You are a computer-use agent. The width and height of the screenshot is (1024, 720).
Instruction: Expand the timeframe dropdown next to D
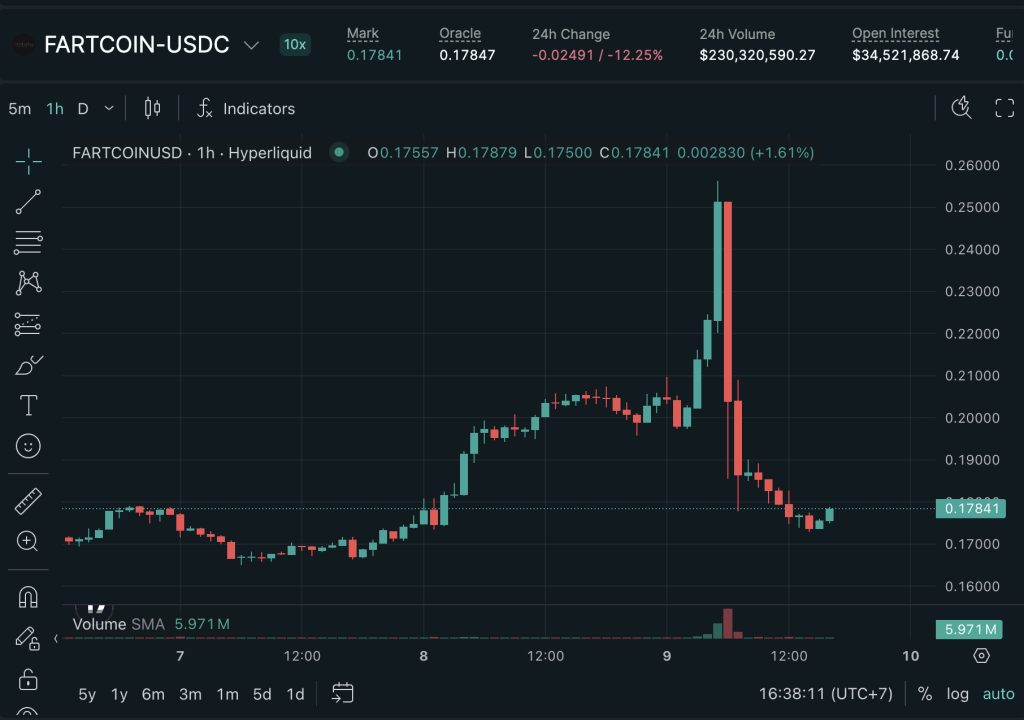point(108,108)
